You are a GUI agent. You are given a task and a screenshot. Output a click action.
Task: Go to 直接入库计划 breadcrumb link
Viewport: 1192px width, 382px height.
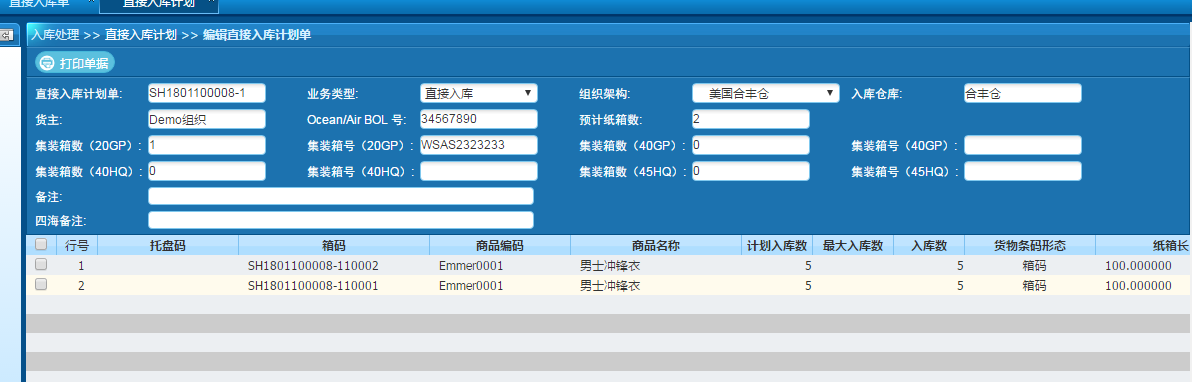(141, 34)
